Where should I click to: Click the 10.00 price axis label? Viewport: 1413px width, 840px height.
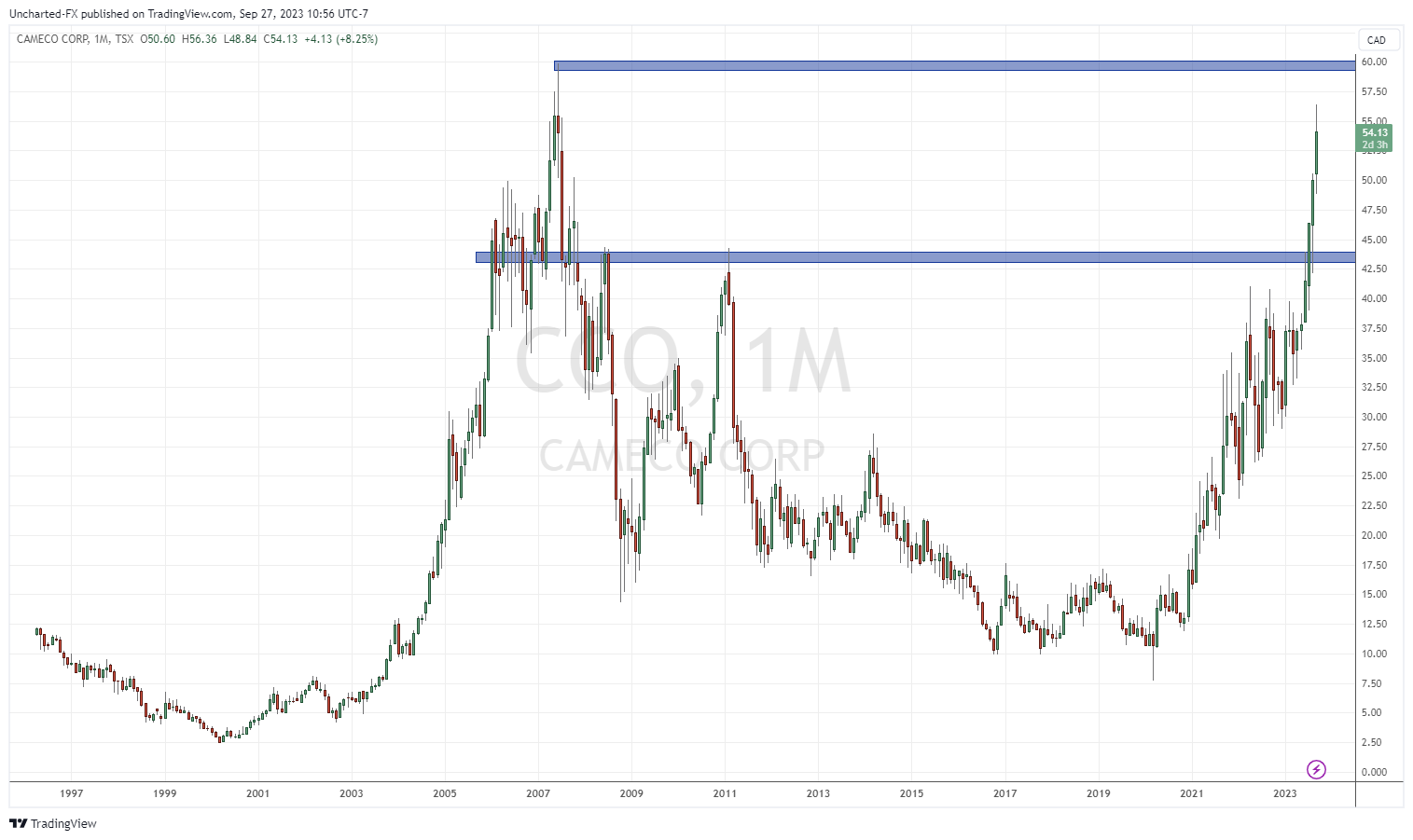point(1374,654)
